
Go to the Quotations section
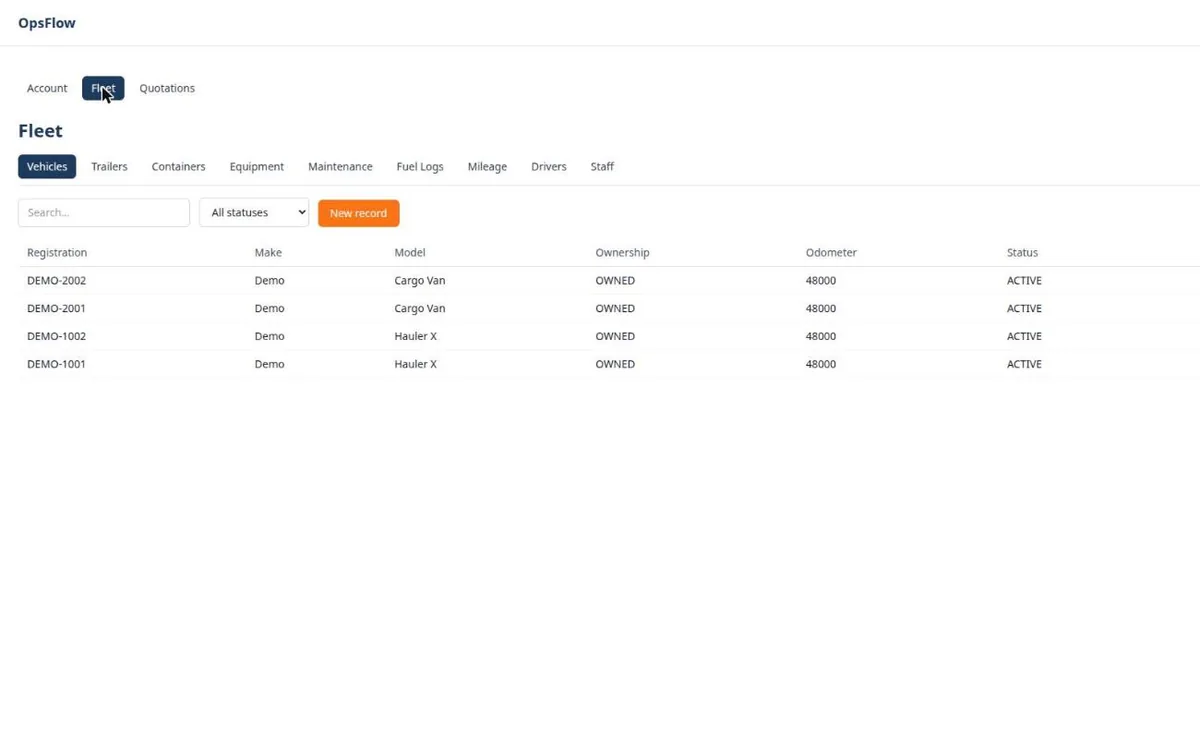[x=167, y=88]
